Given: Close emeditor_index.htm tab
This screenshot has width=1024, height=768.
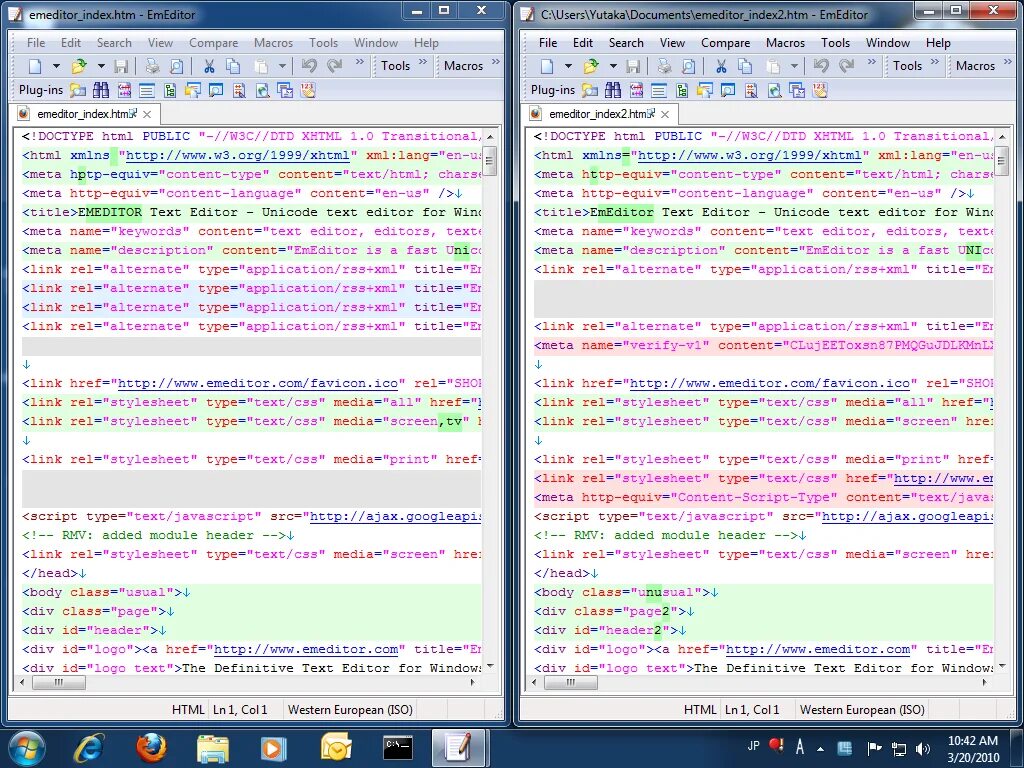Looking at the screenshot, I should point(147,114).
